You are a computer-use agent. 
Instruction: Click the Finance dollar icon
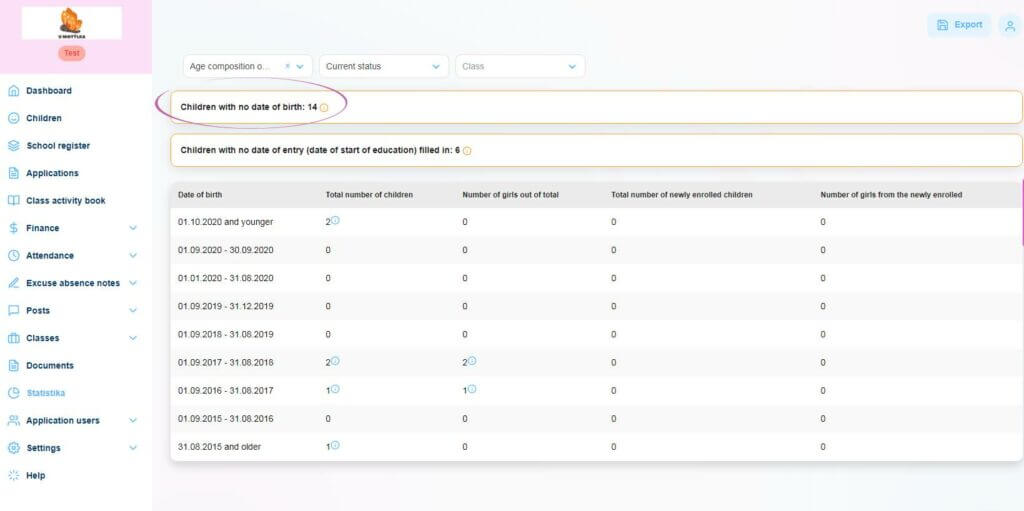pyautogui.click(x=13, y=228)
